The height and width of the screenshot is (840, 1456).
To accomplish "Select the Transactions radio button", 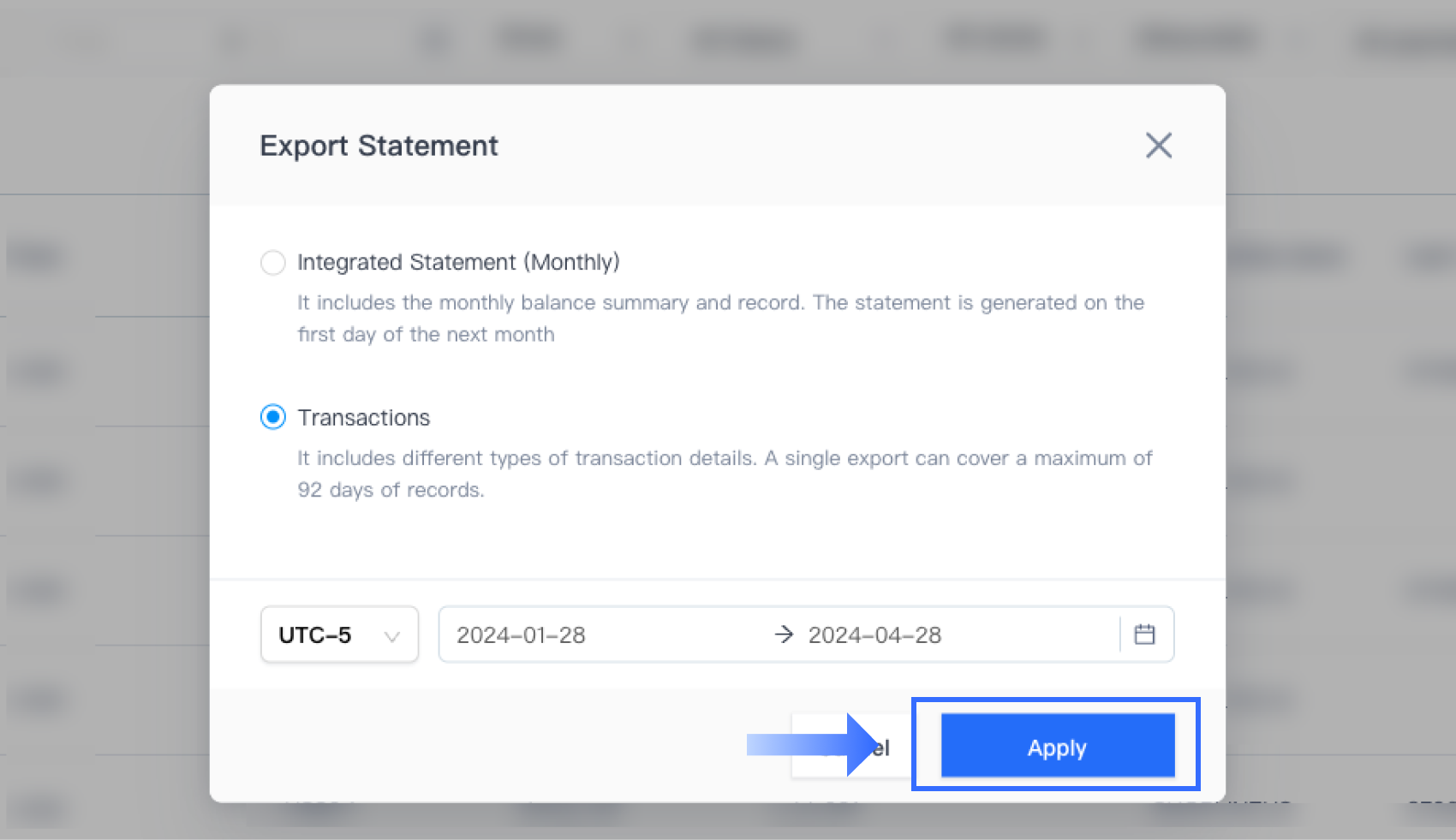I will (273, 418).
